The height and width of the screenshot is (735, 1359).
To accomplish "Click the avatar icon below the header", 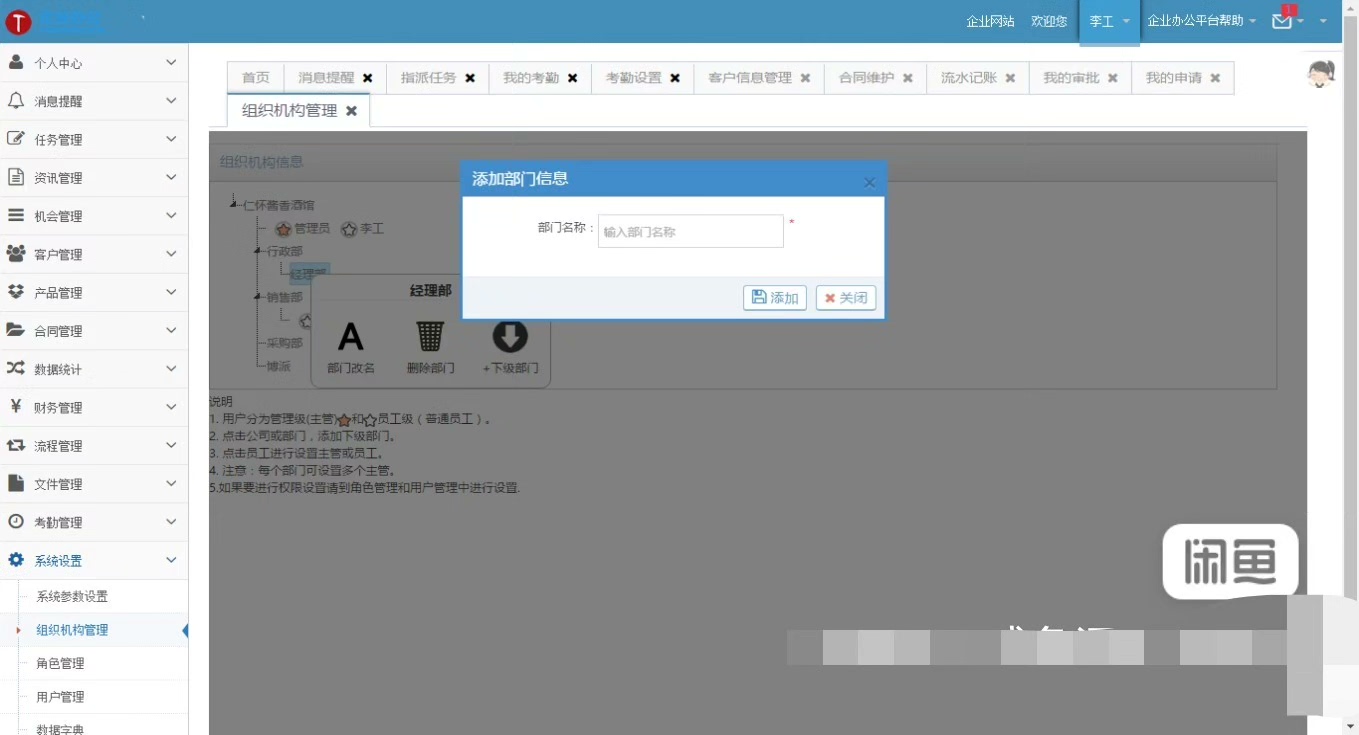I will (x=1322, y=74).
